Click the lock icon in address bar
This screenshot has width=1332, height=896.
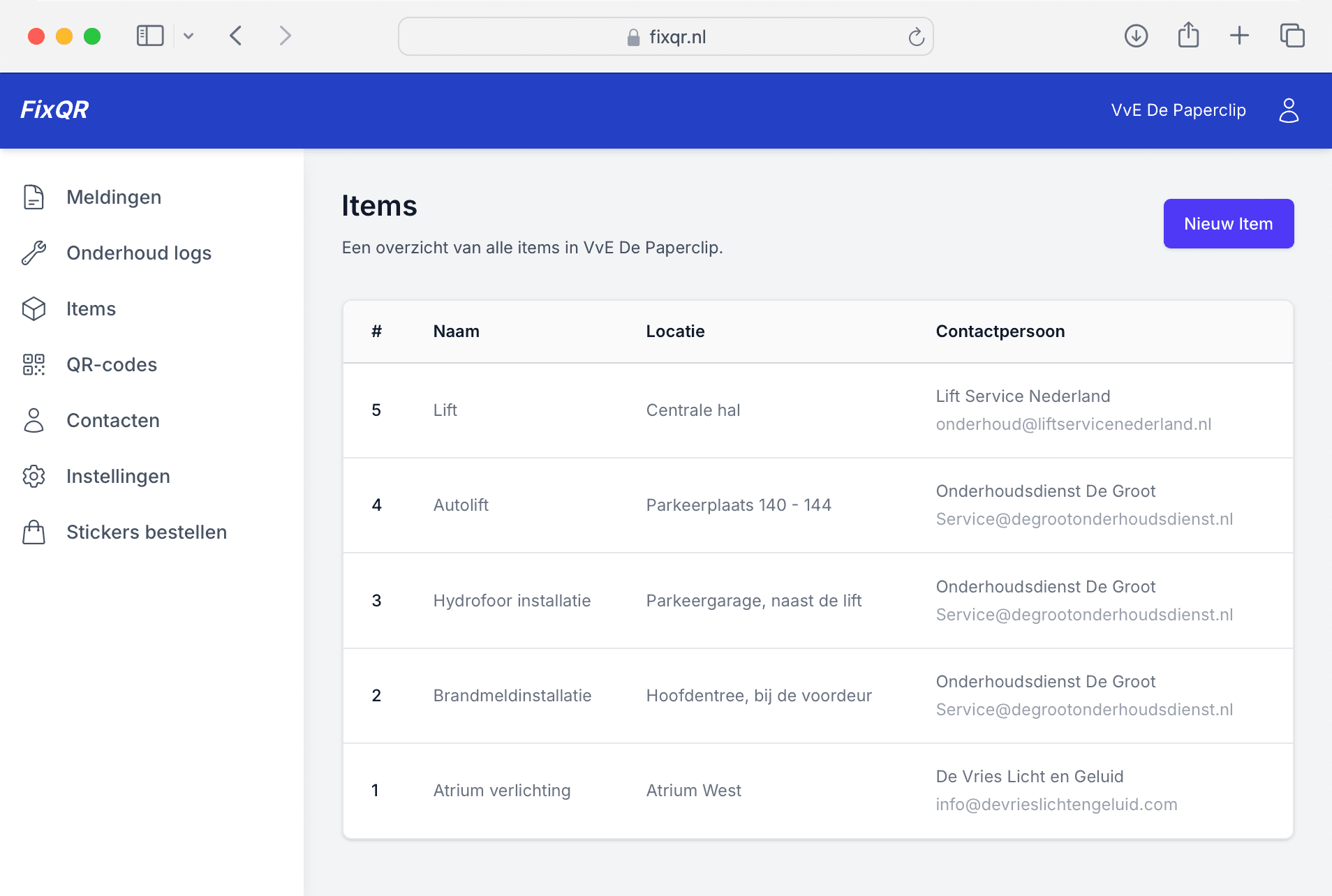(x=633, y=37)
